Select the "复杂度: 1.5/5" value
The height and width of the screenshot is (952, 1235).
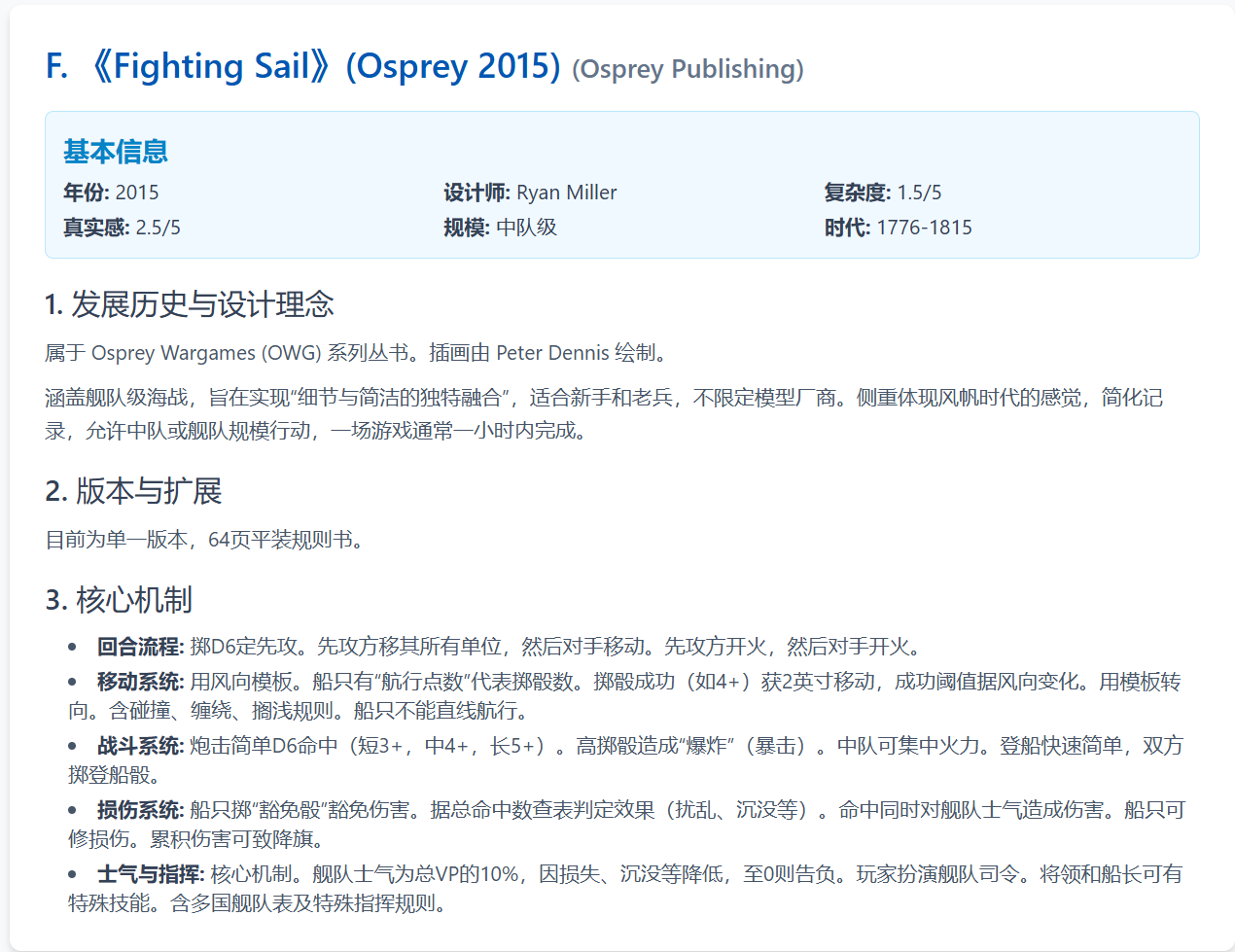pyautogui.click(x=883, y=193)
